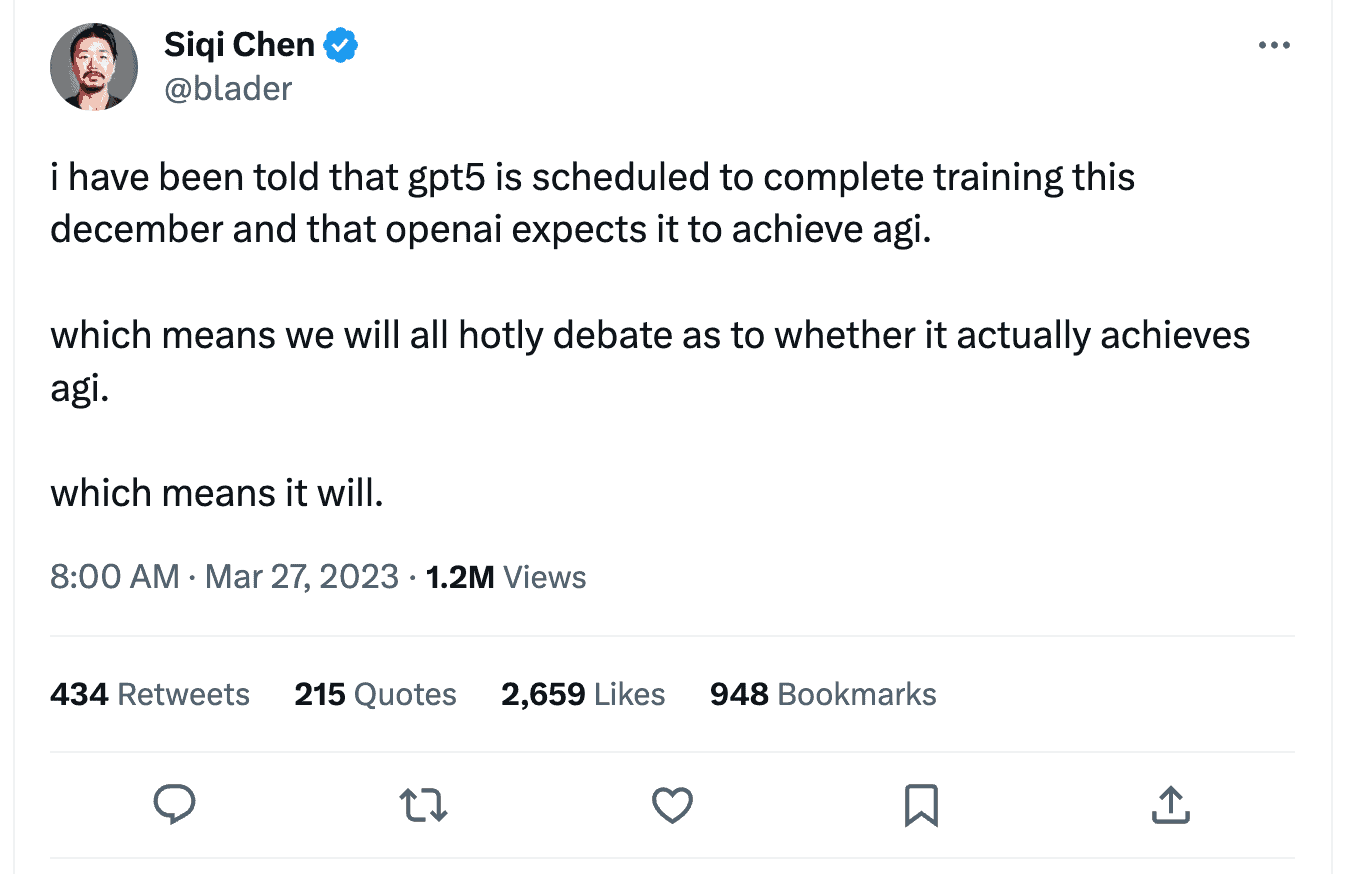This screenshot has width=1346, height=874.
Task: Show the 2,659 Likes list
Action: coord(583,694)
